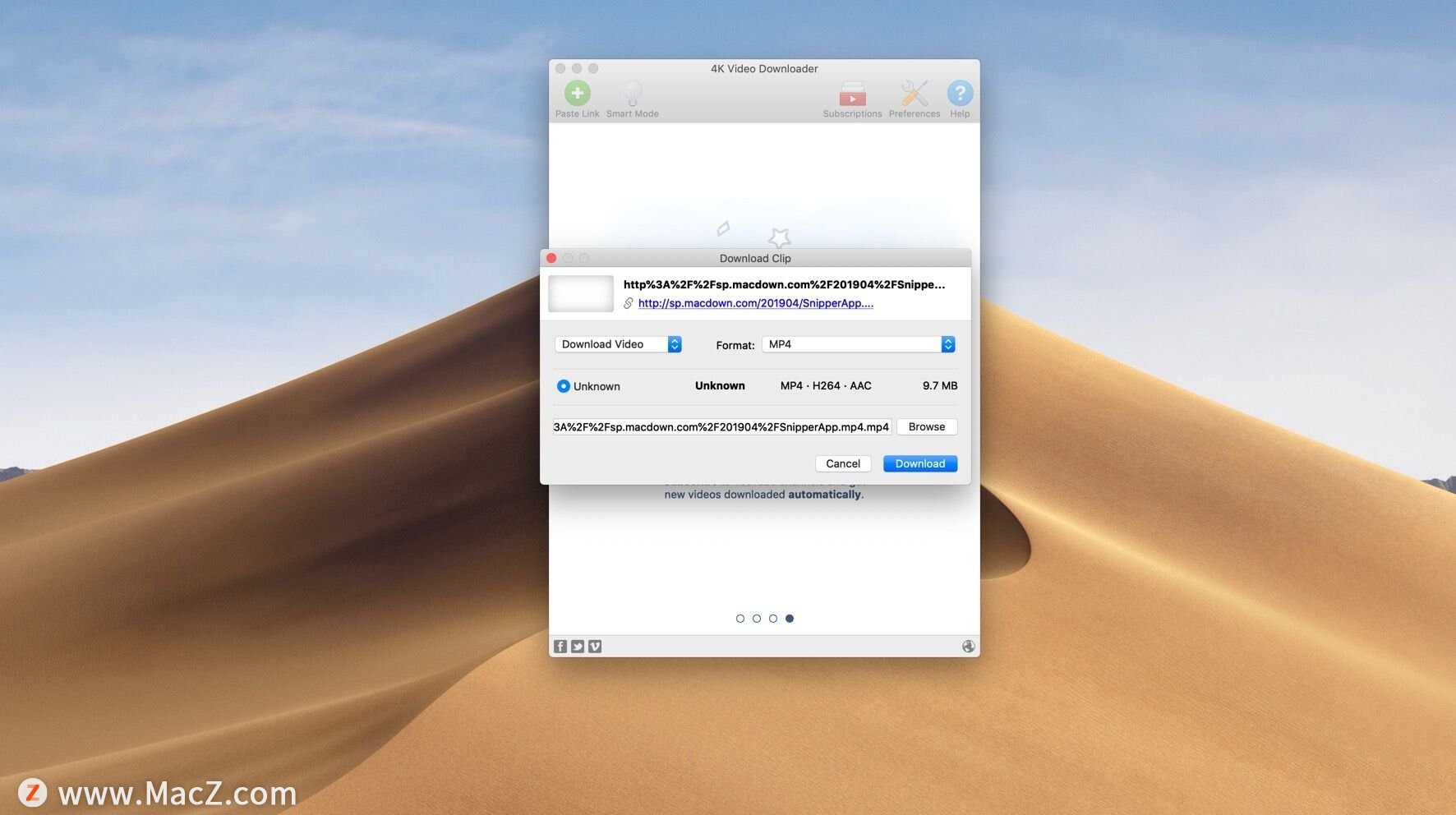Open Preferences tools icon
The width and height of the screenshot is (1456, 815).
click(x=914, y=93)
